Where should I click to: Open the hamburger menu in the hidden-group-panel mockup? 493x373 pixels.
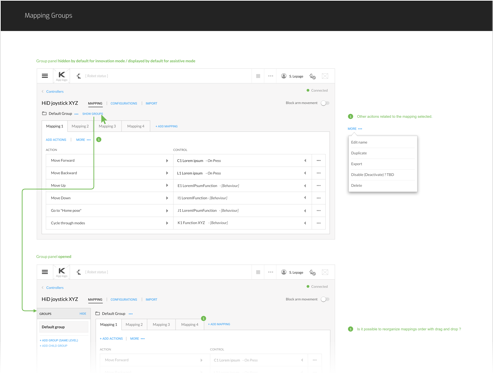45,76
